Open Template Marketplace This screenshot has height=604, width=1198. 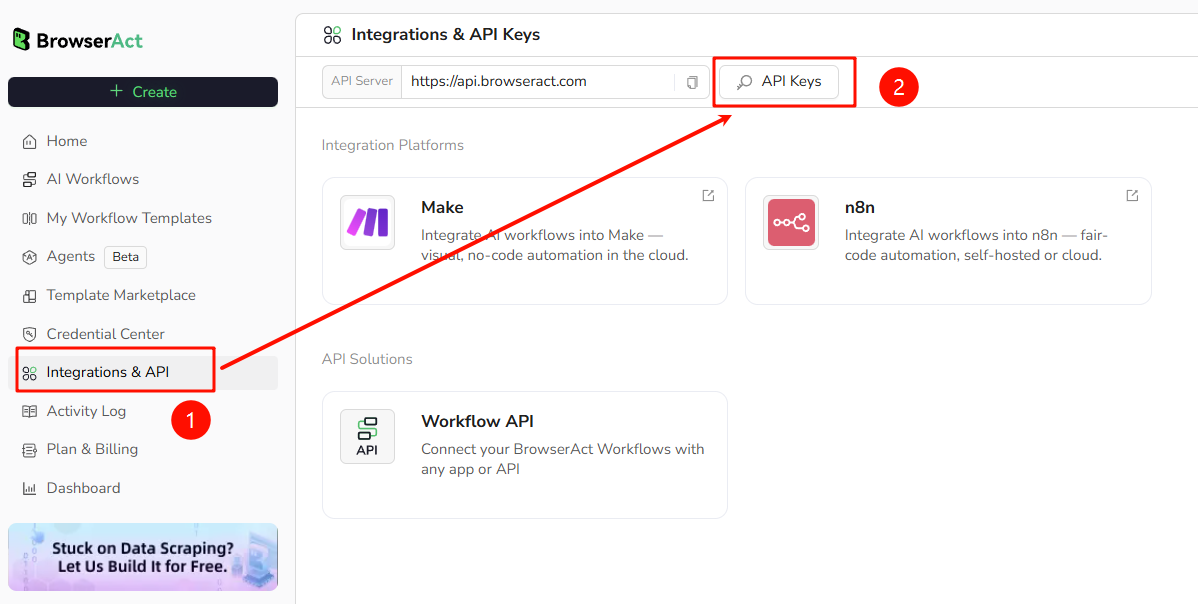pyautogui.click(x=143, y=296)
